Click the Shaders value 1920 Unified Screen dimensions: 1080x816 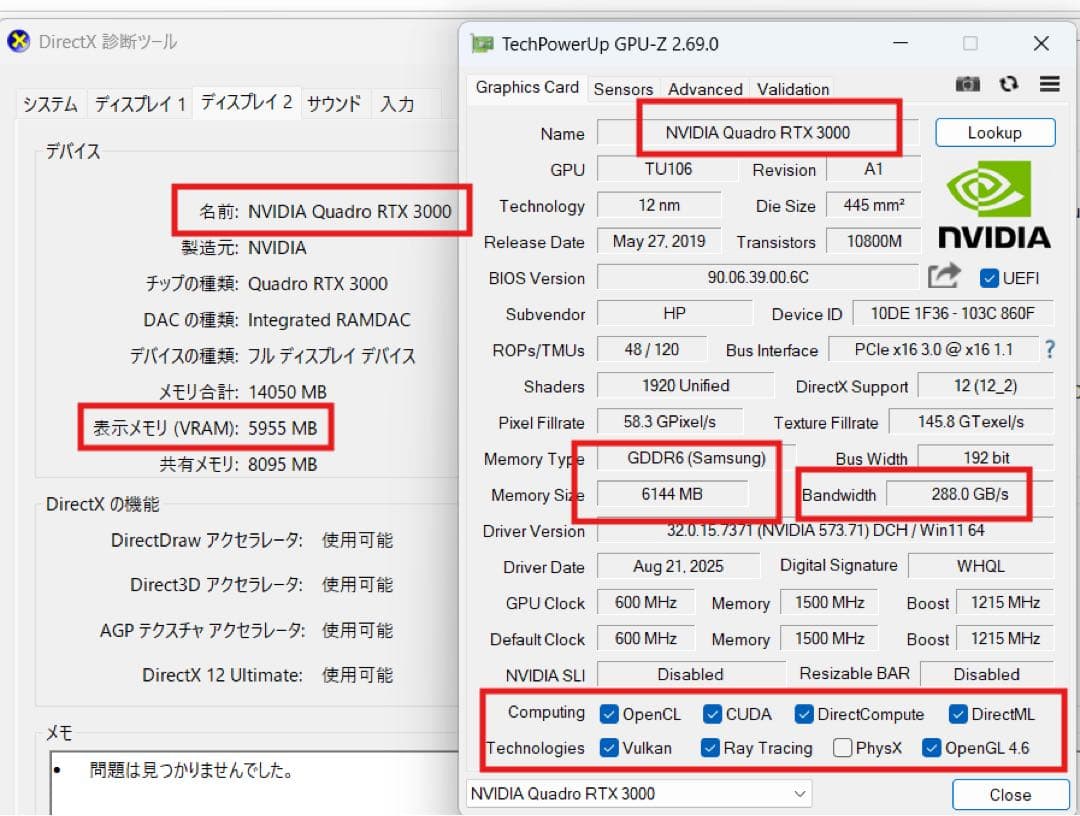(685, 386)
